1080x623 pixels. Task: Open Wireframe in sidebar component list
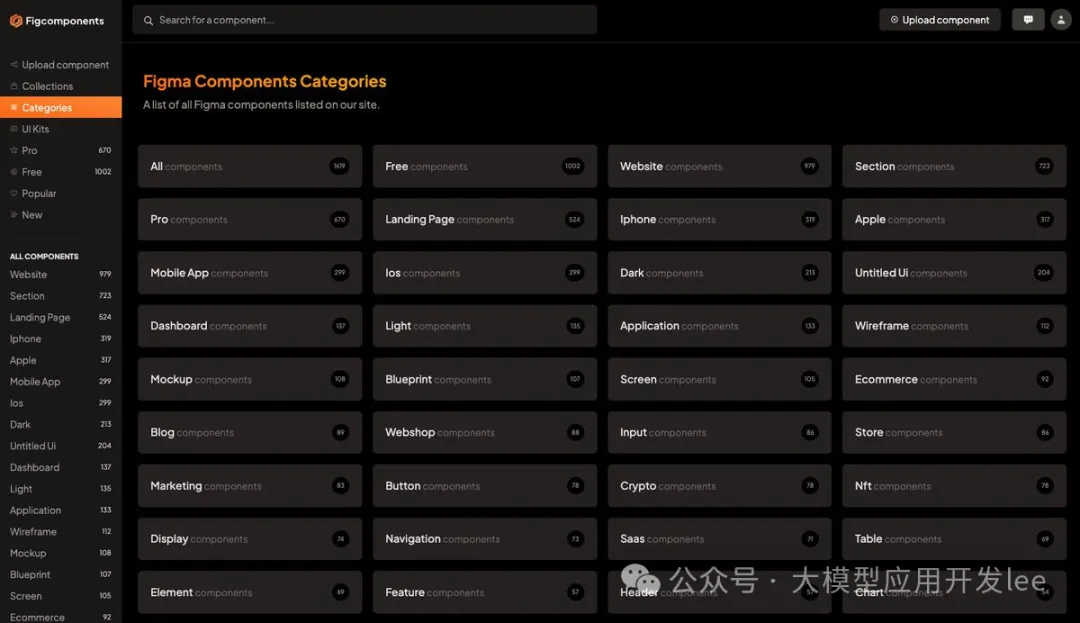click(x=61, y=531)
